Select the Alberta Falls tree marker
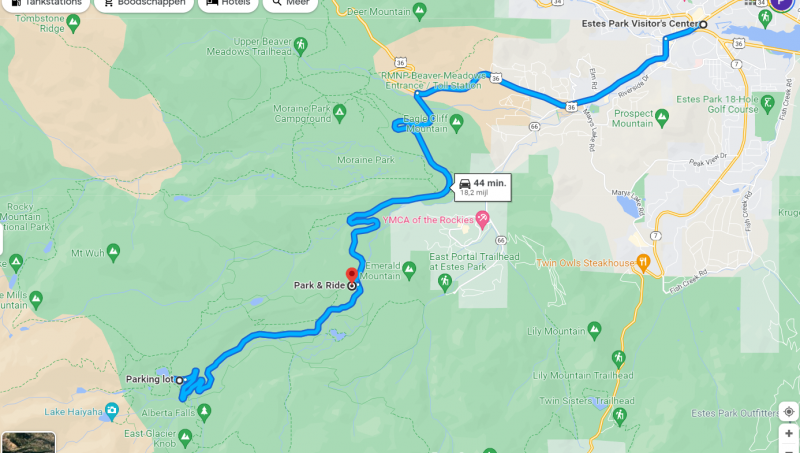The image size is (800, 453). 204,412
